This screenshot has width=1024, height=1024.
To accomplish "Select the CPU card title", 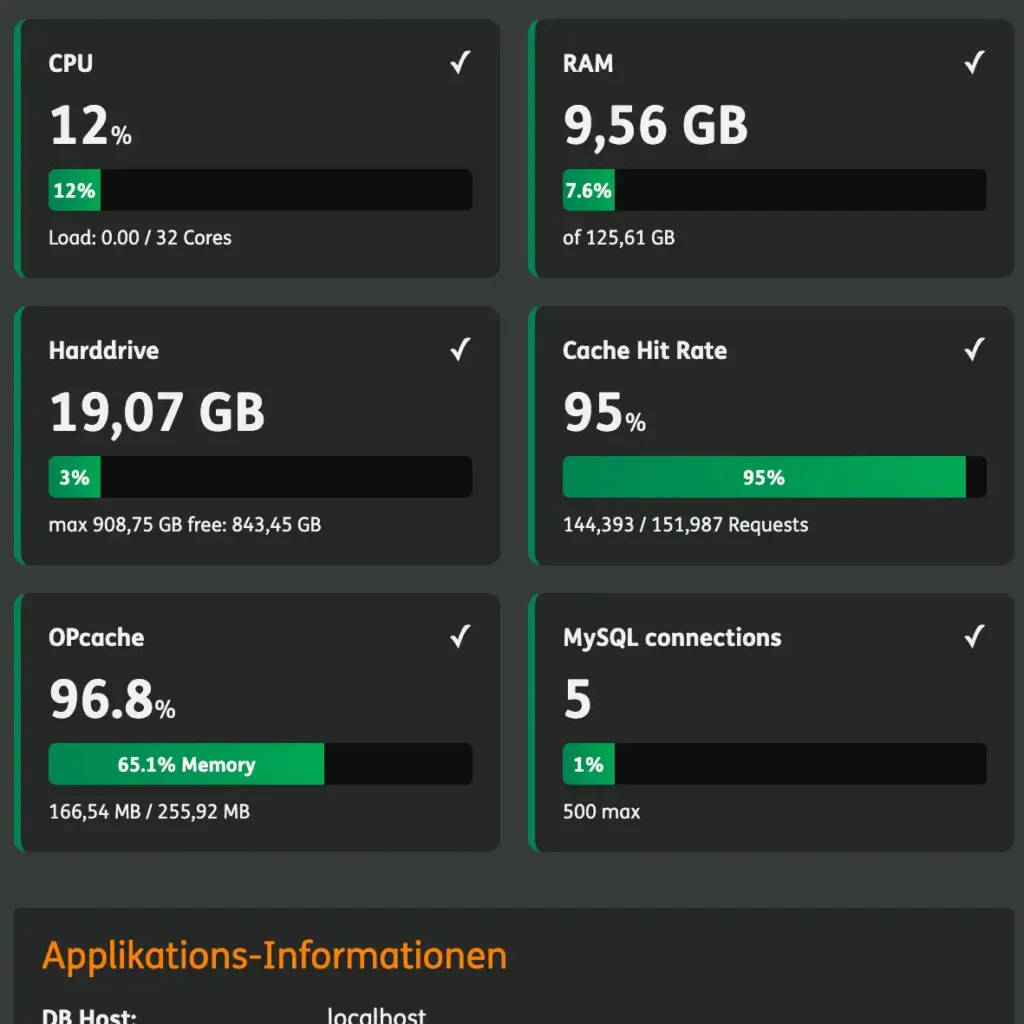I will [x=71, y=63].
